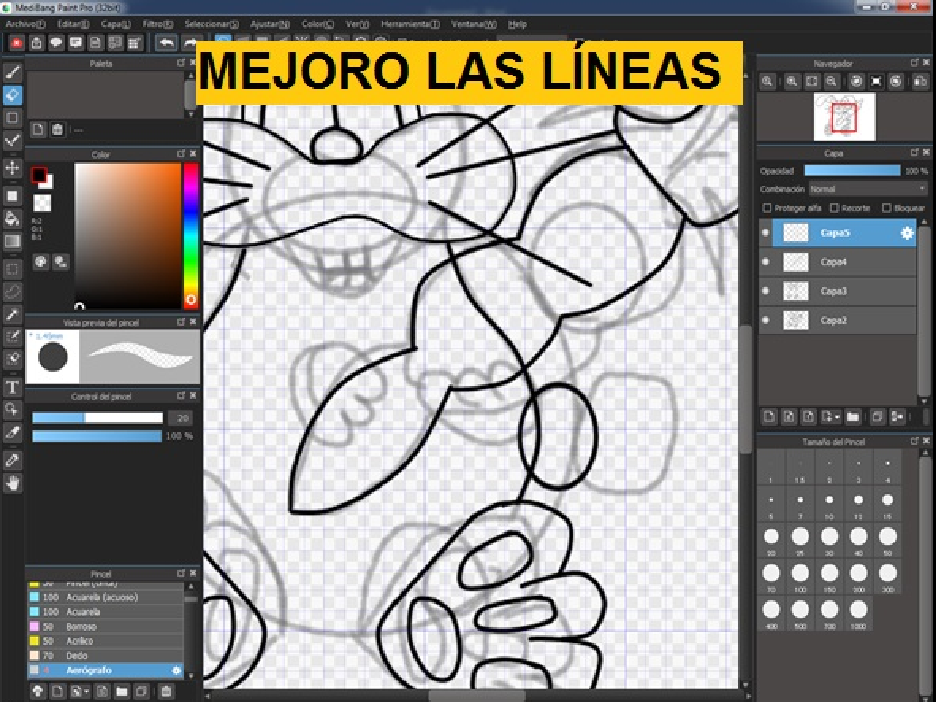The image size is (936, 702).
Task: Pick the Gradient tool
Action: pyautogui.click(x=13, y=241)
